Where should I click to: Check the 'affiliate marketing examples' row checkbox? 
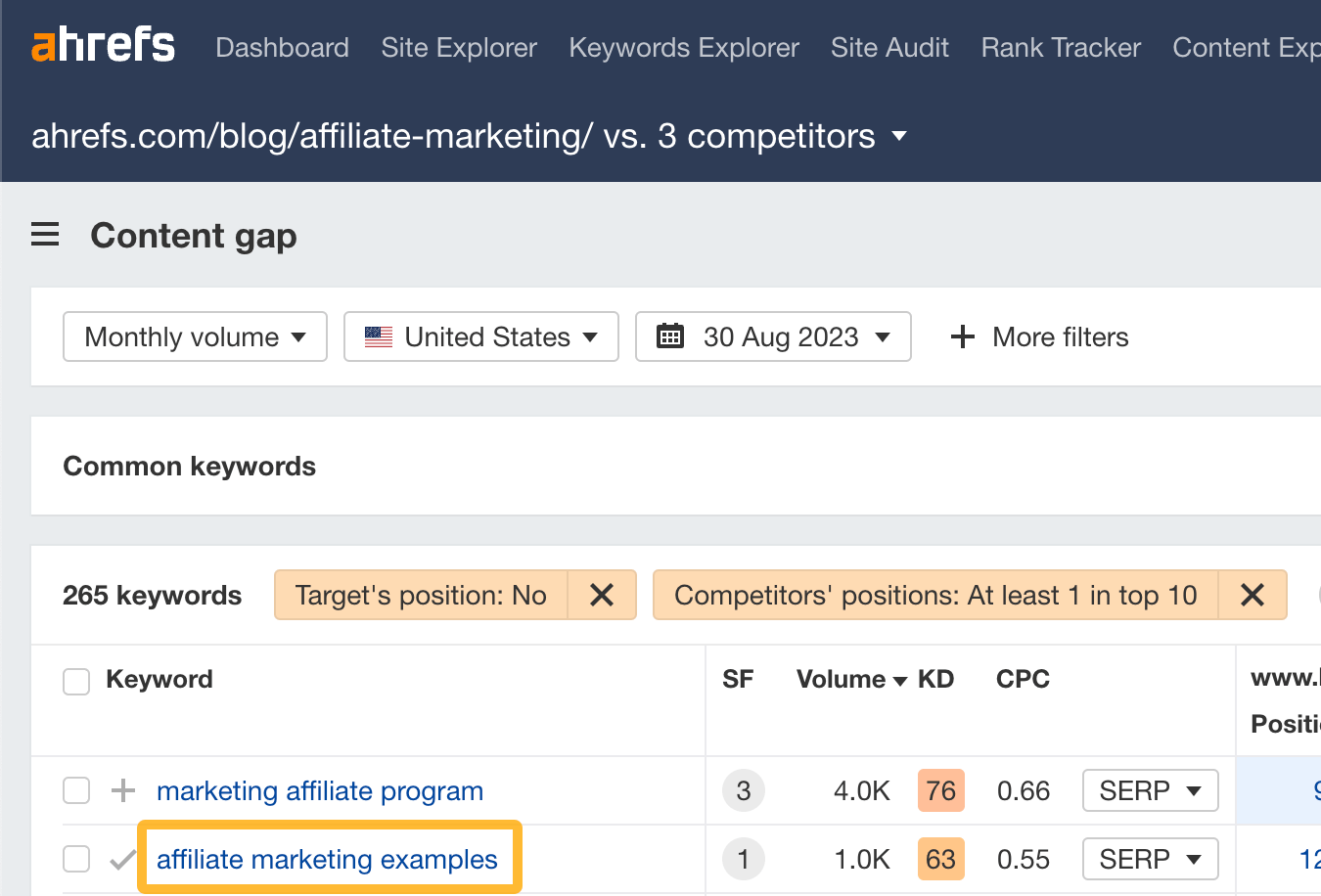click(75, 859)
